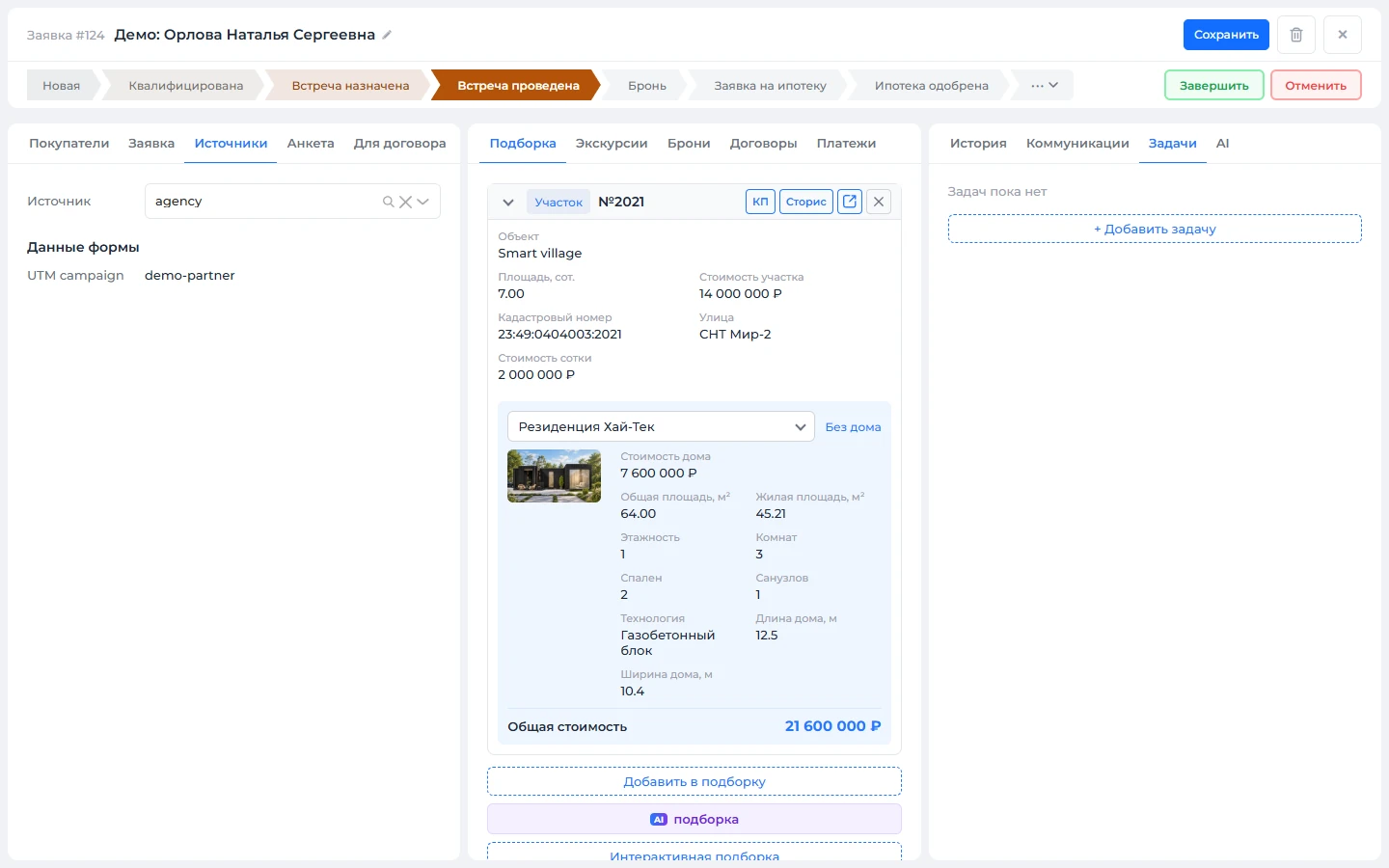Click the Без дома link
Screen dimensions: 1389x868
(853, 427)
